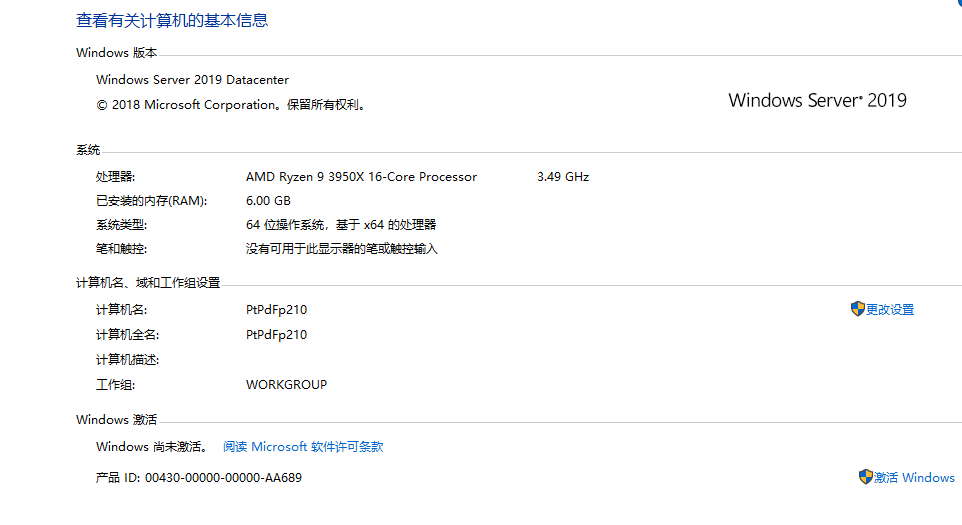Select the processor value AMD Ryzen 9 3950X
The height and width of the screenshot is (525, 962).
tap(361, 177)
